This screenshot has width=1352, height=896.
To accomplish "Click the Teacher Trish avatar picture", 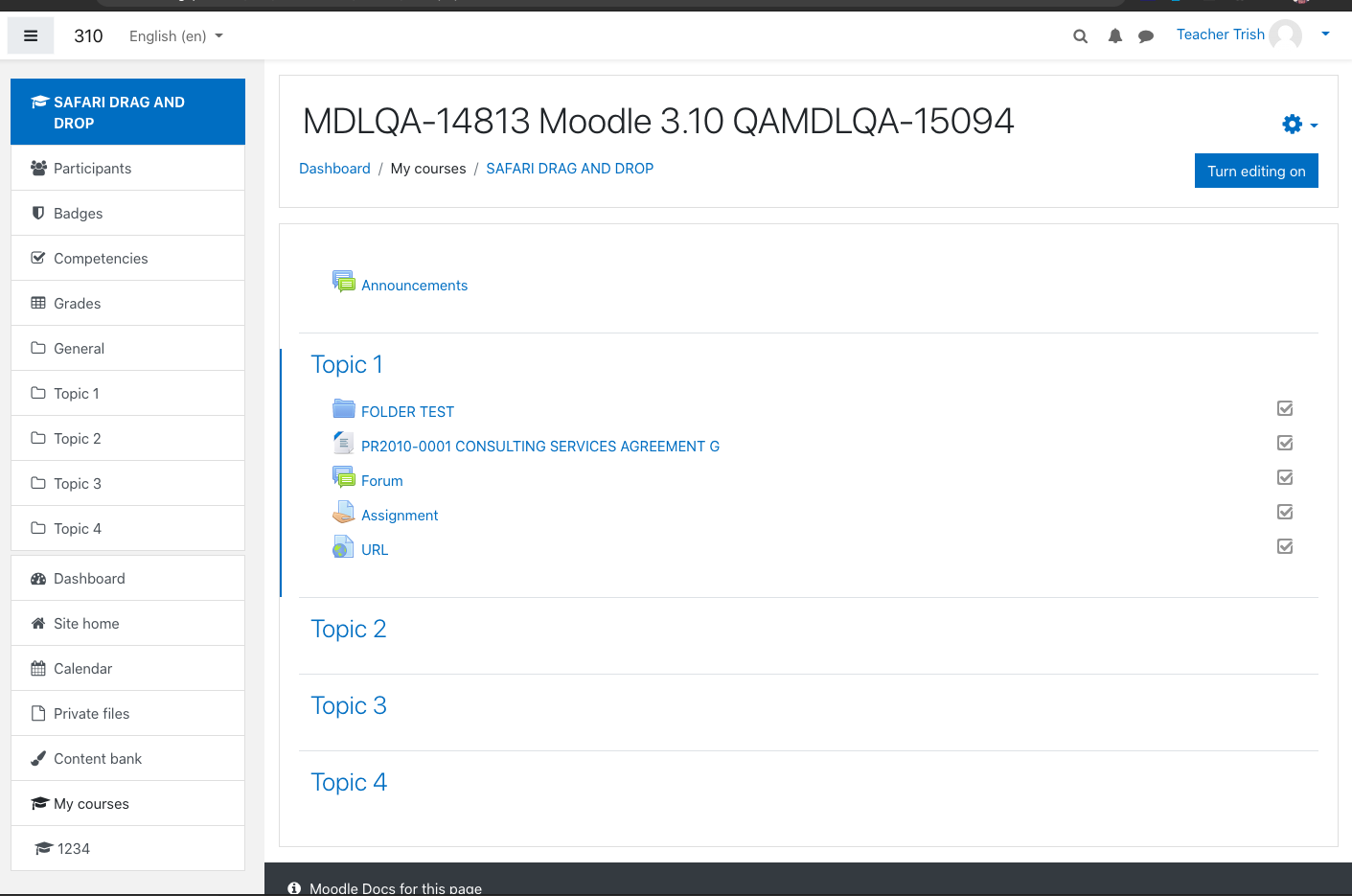I will 1286,35.
